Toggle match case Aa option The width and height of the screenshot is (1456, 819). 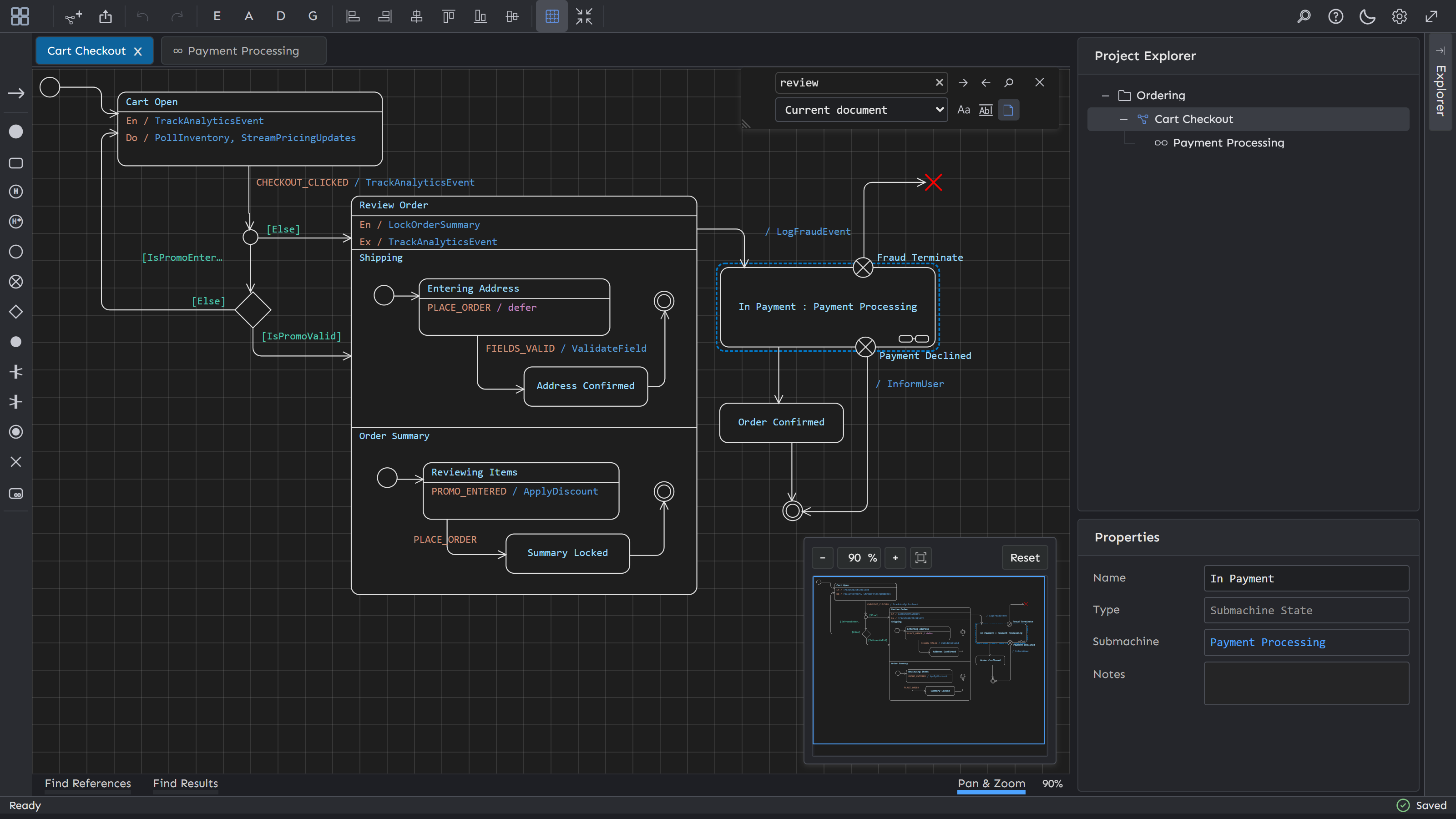coord(964,110)
